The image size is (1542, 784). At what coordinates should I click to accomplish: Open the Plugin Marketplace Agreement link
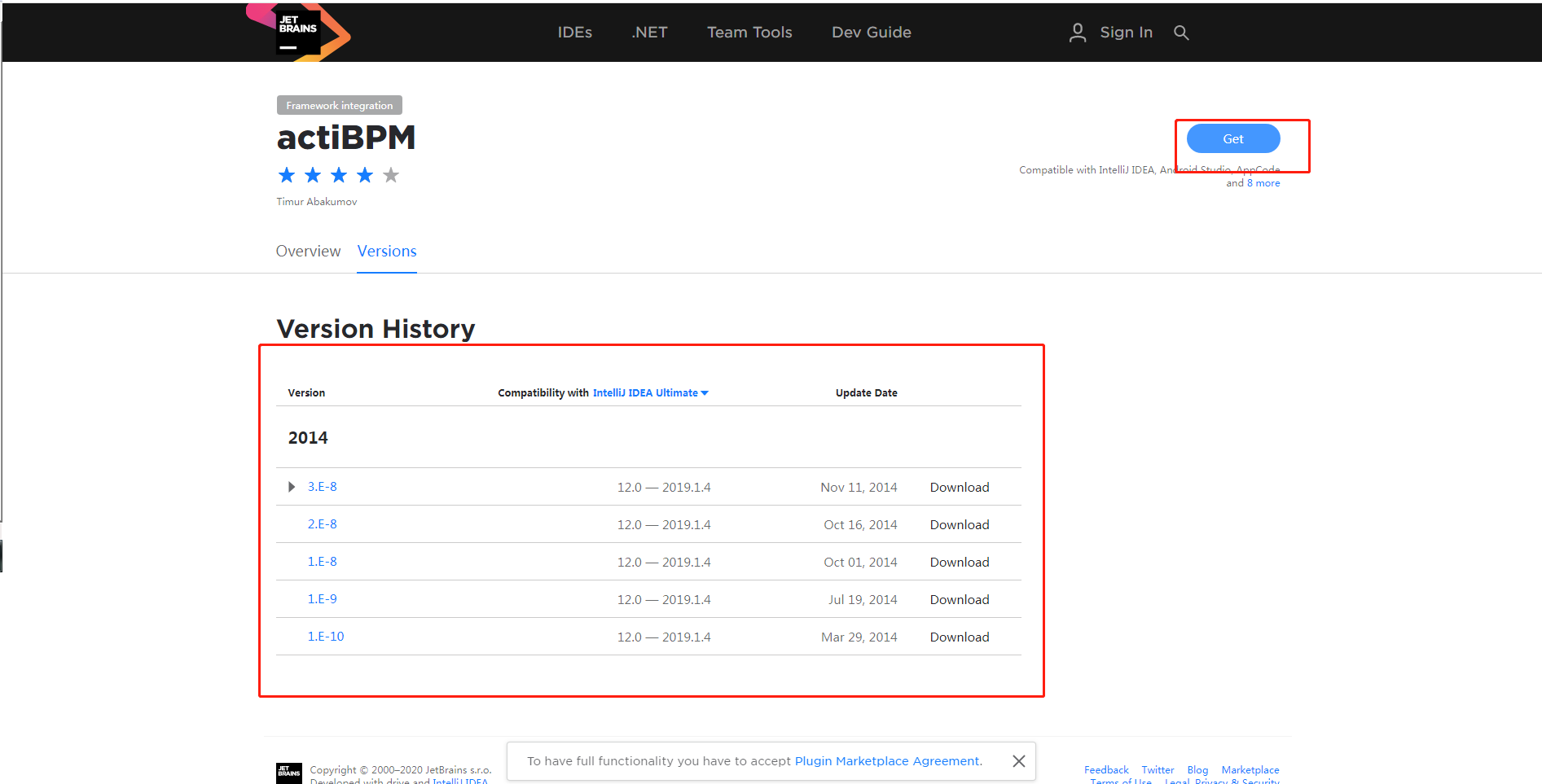point(888,761)
